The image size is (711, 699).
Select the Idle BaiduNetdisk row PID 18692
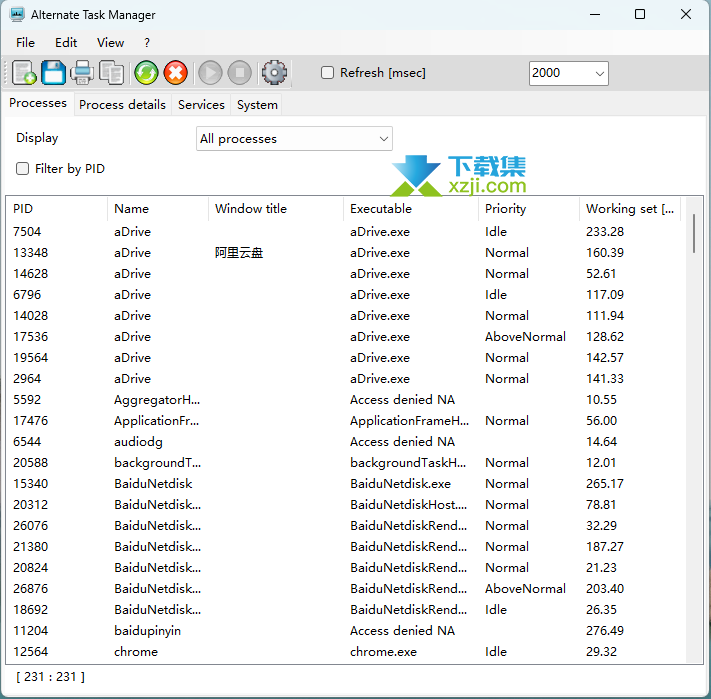coord(345,610)
